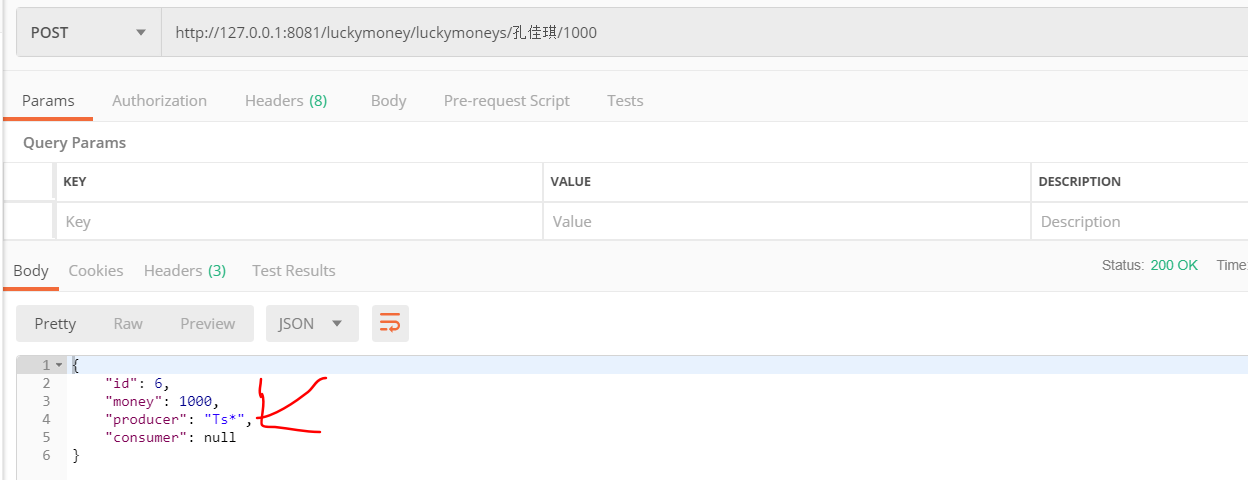Collapse JSON with line 1 fold arrow
The height and width of the screenshot is (480, 1248).
[x=59, y=365]
